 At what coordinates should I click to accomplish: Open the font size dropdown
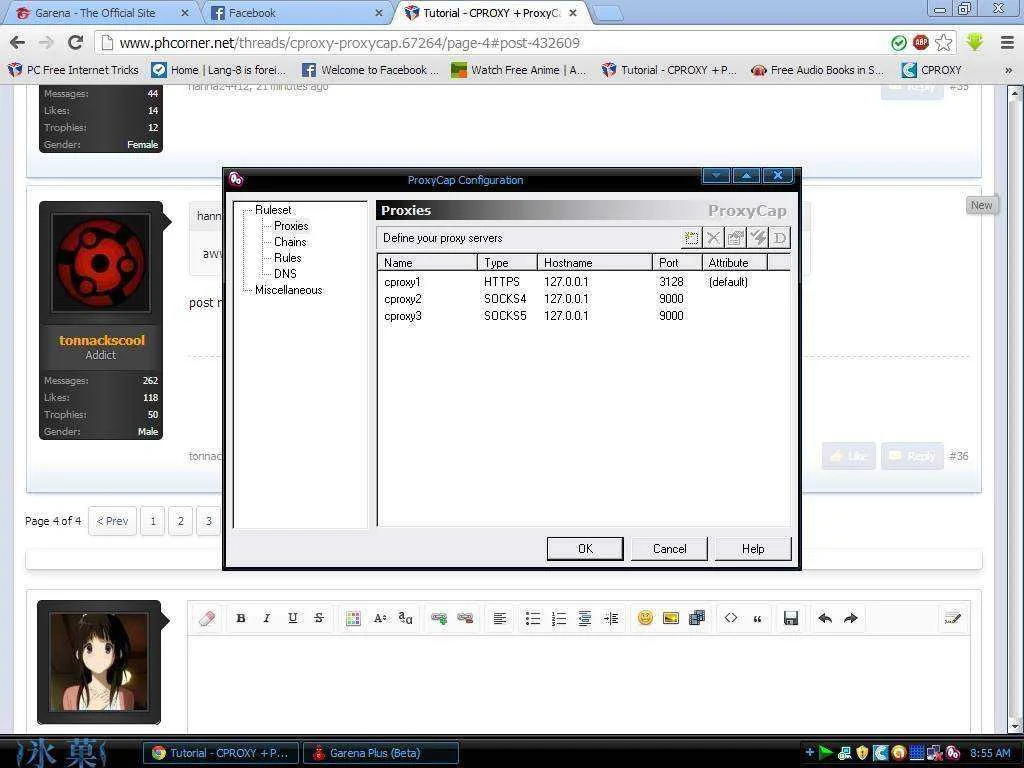coord(379,618)
